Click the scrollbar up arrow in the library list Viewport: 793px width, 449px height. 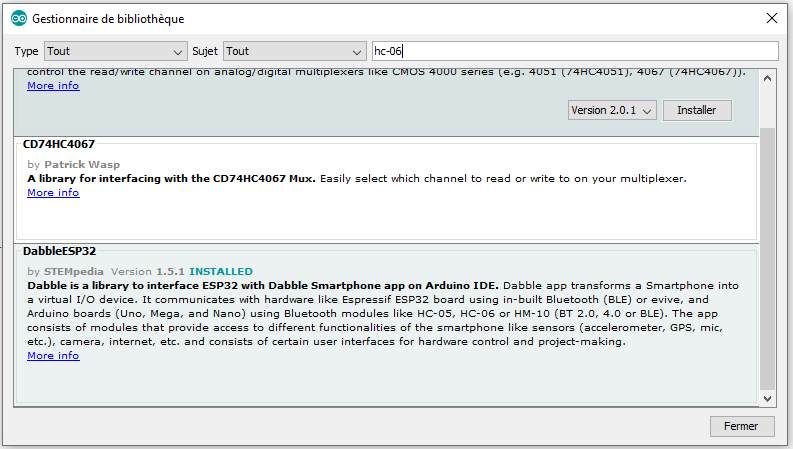[767, 77]
